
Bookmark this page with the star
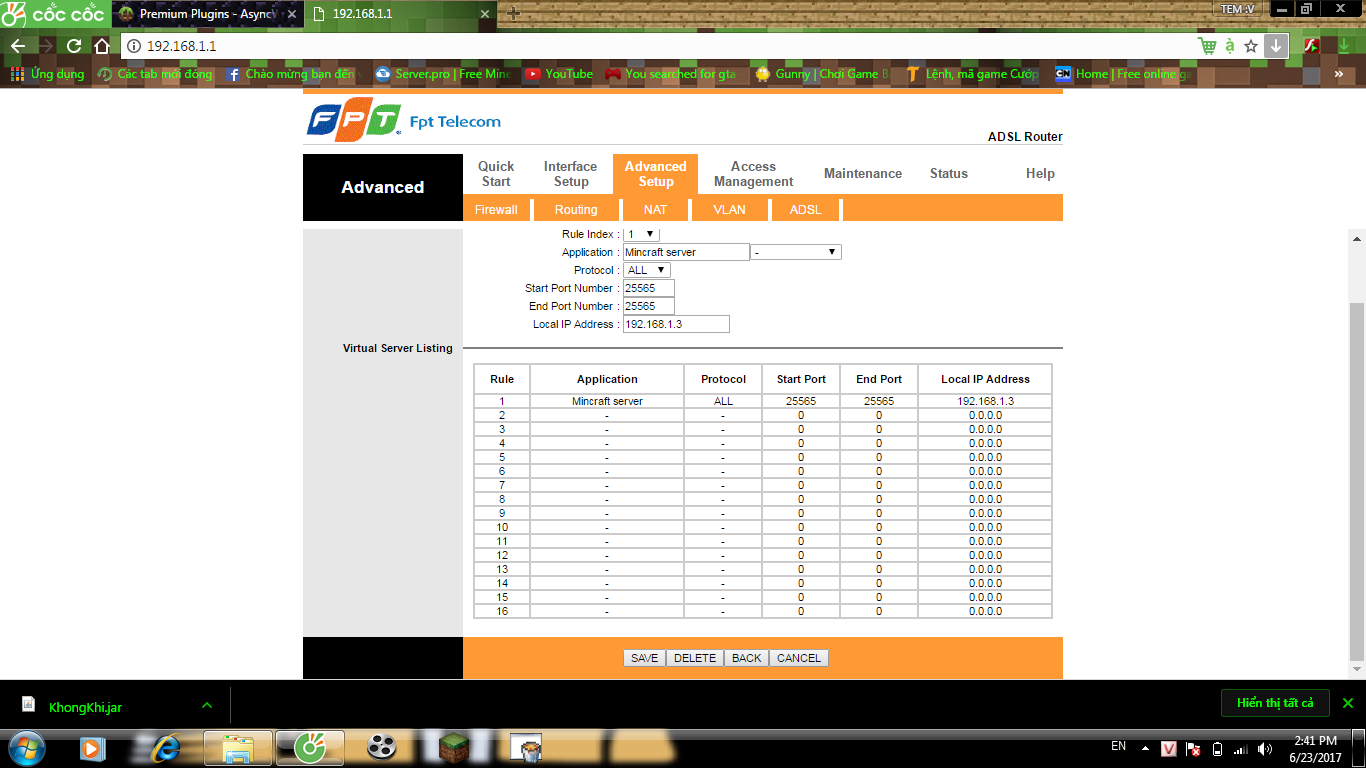[x=1251, y=46]
